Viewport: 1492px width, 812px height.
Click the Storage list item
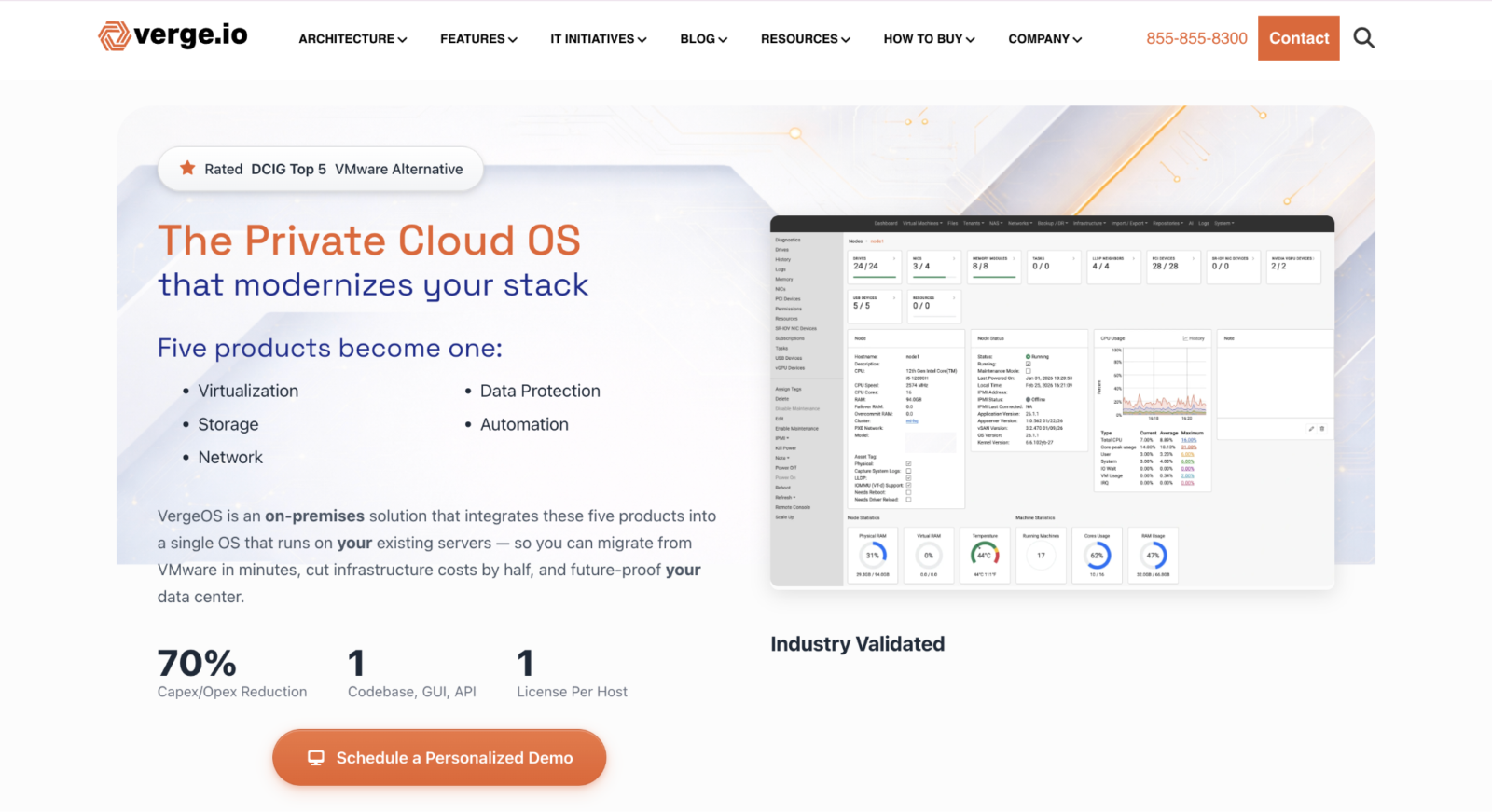(x=228, y=424)
